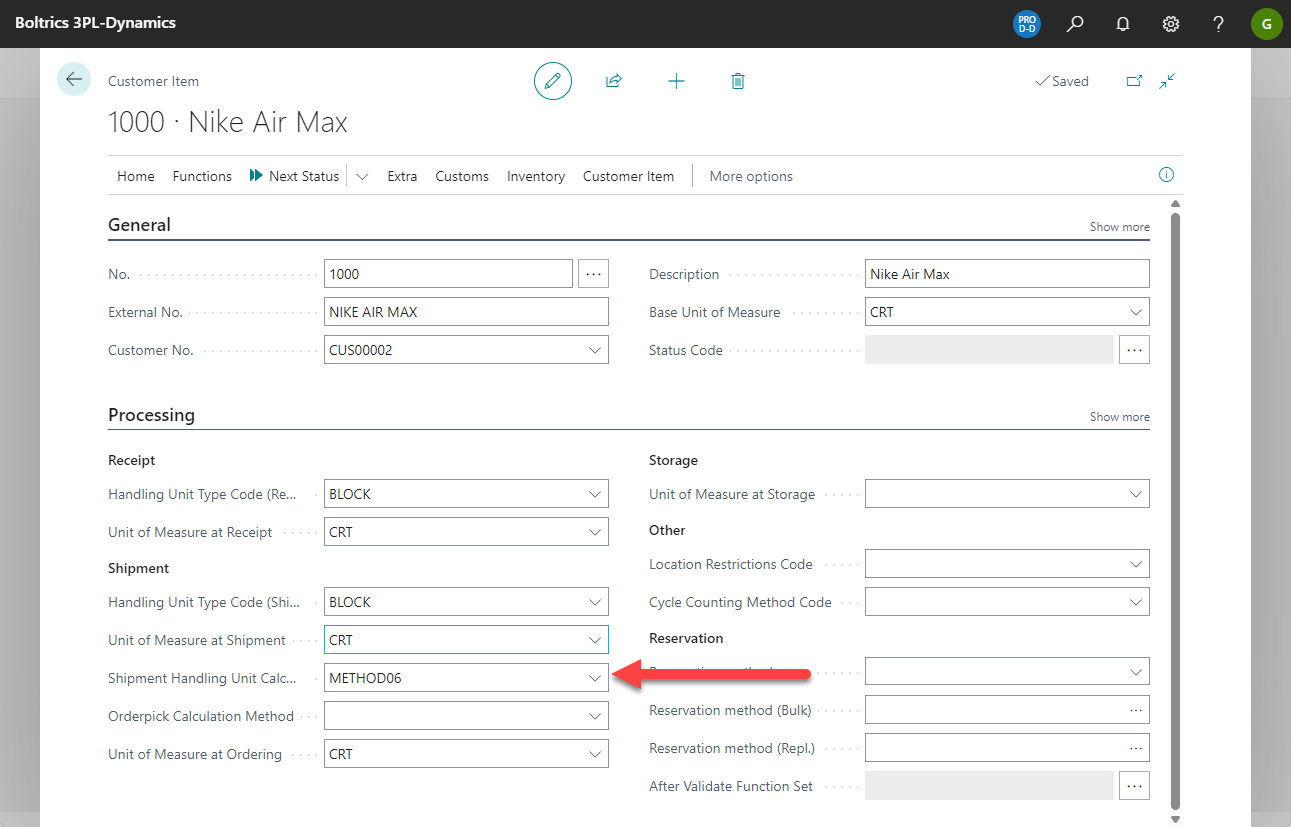The width and height of the screenshot is (1291, 827).
Task: Click the edit pencil icon
Action: coord(553,81)
